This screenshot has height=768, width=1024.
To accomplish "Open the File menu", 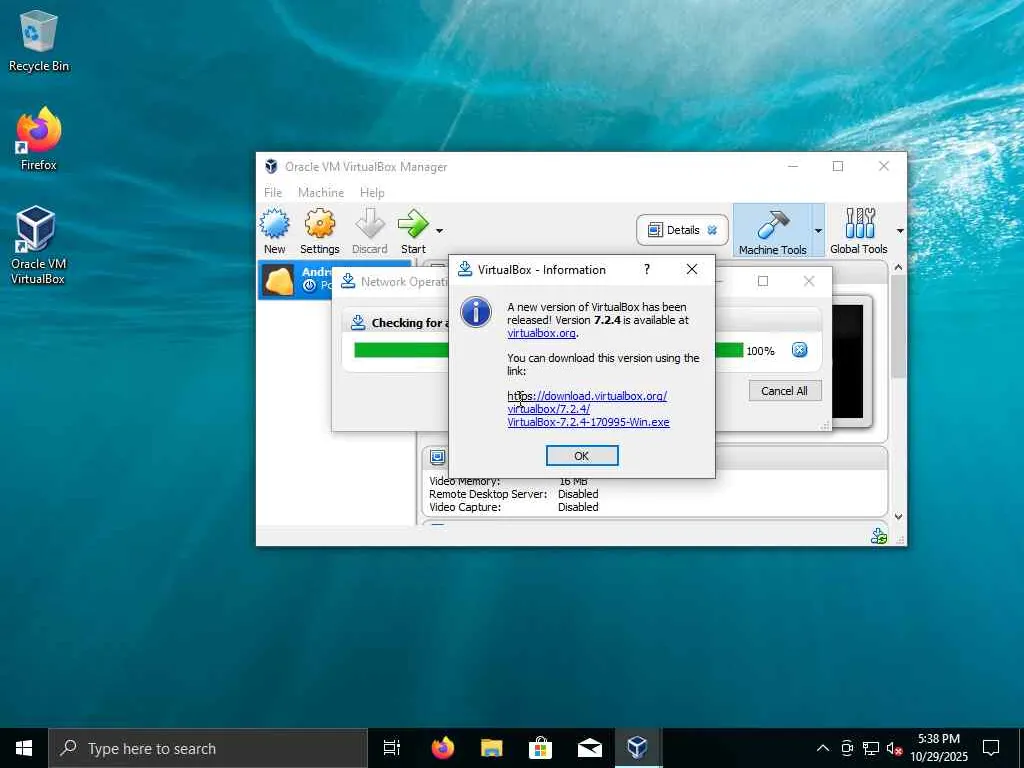I will 273,193.
